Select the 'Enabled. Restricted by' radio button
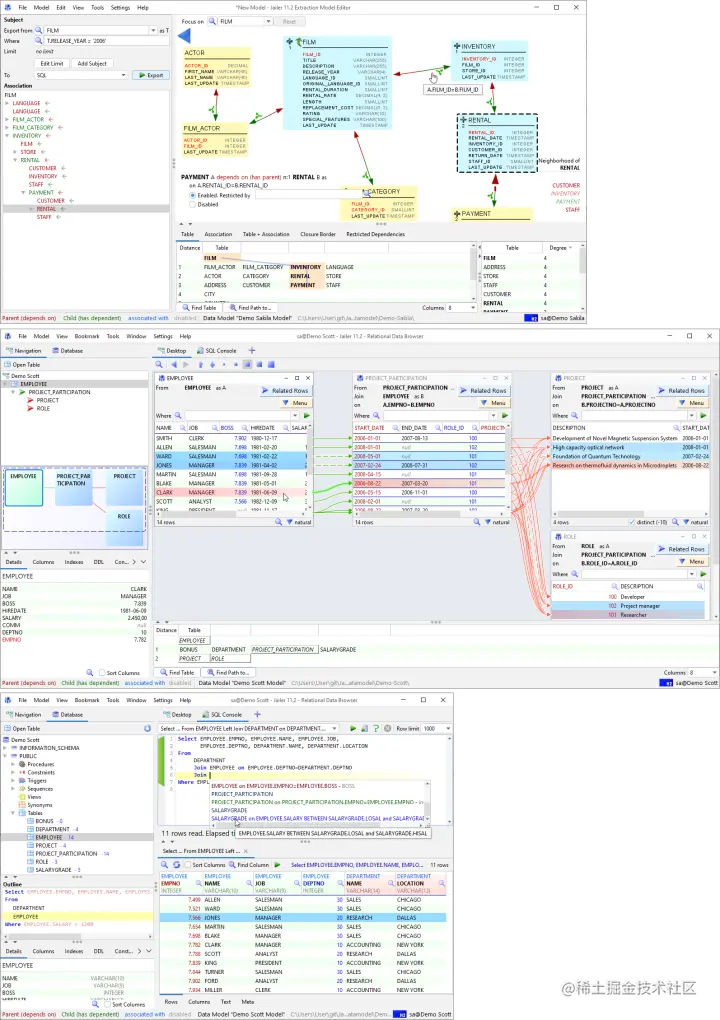Viewport: 720px width, 1020px height. 193,195
